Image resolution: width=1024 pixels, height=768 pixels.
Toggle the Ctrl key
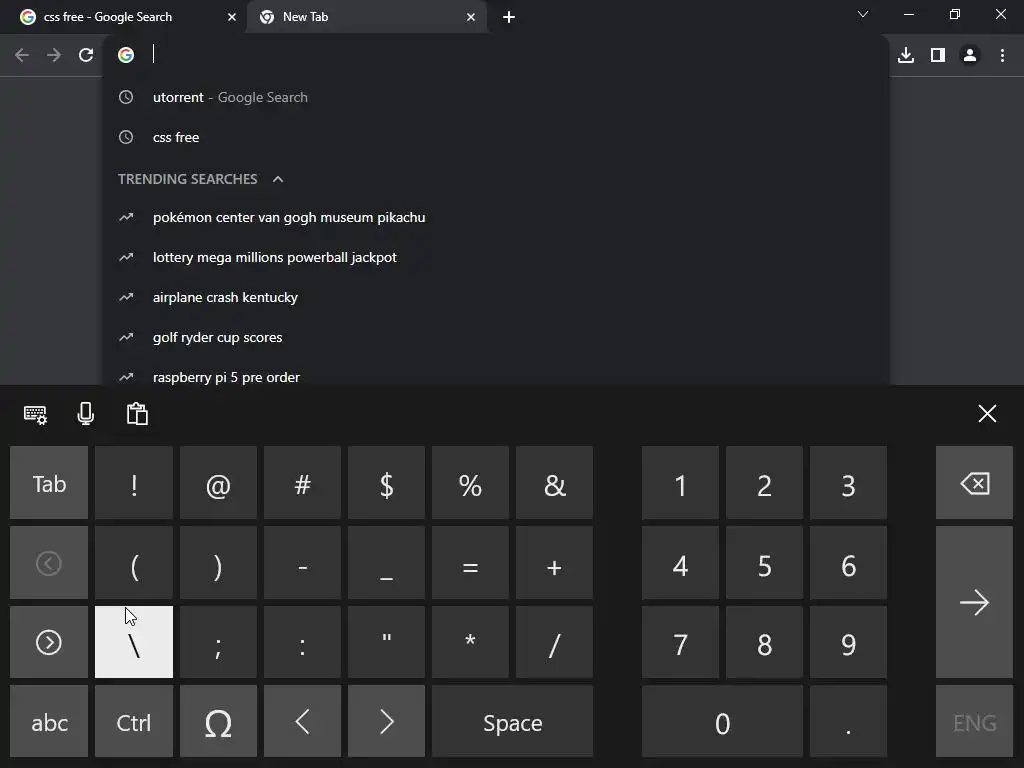point(134,722)
